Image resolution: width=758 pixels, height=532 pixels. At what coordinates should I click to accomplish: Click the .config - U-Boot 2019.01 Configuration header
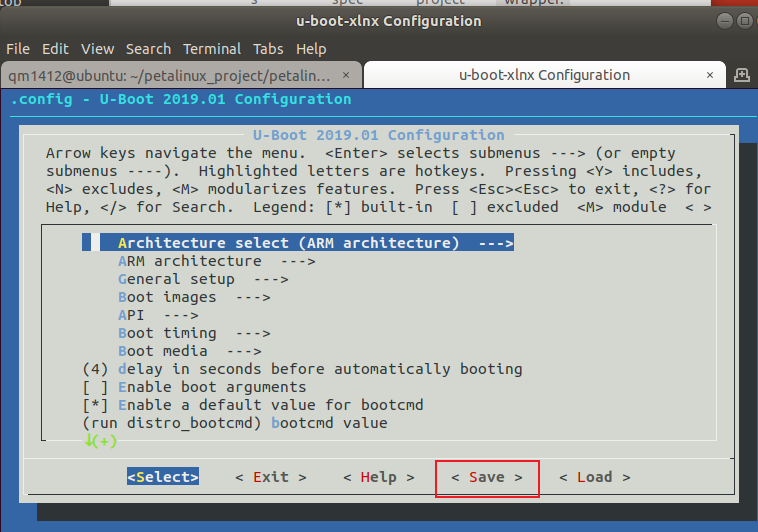(181, 99)
